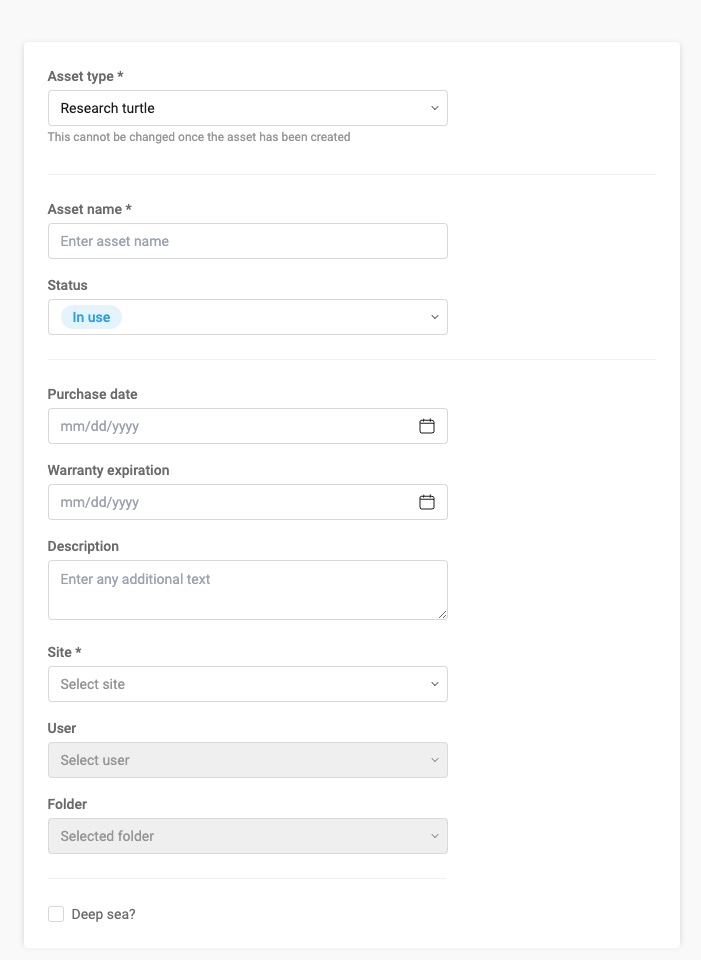Viewport: 701px width, 960px height.
Task: Open the "Select user" dropdown
Action: (240, 760)
